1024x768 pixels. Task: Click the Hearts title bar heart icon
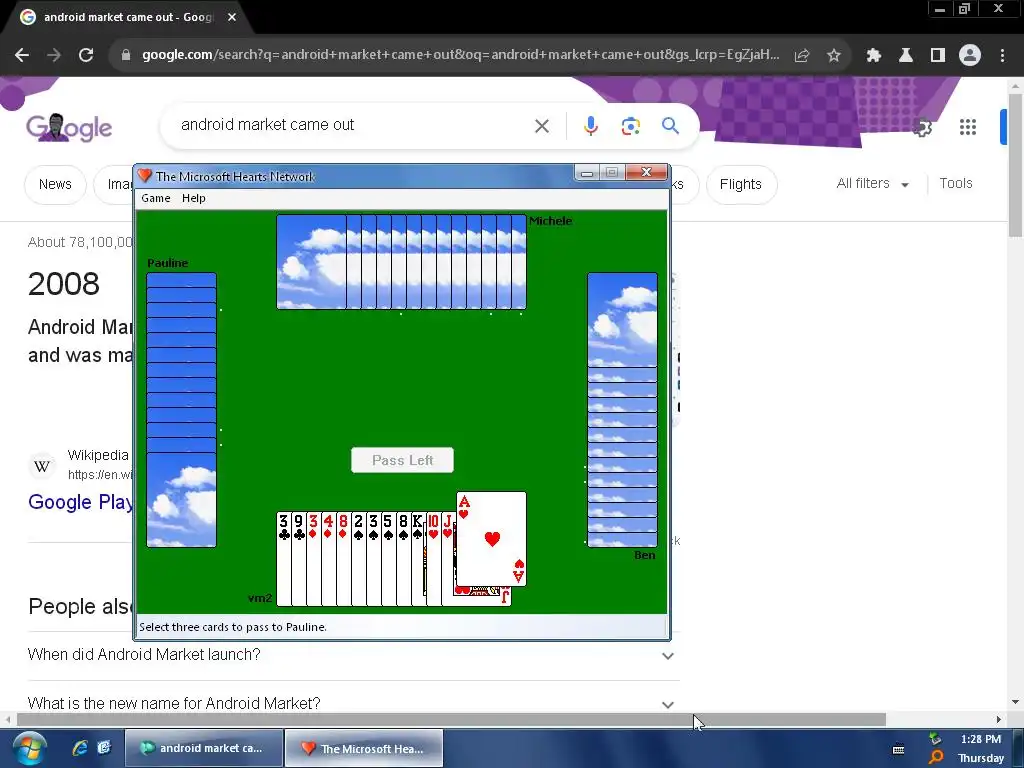pos(145,176)
